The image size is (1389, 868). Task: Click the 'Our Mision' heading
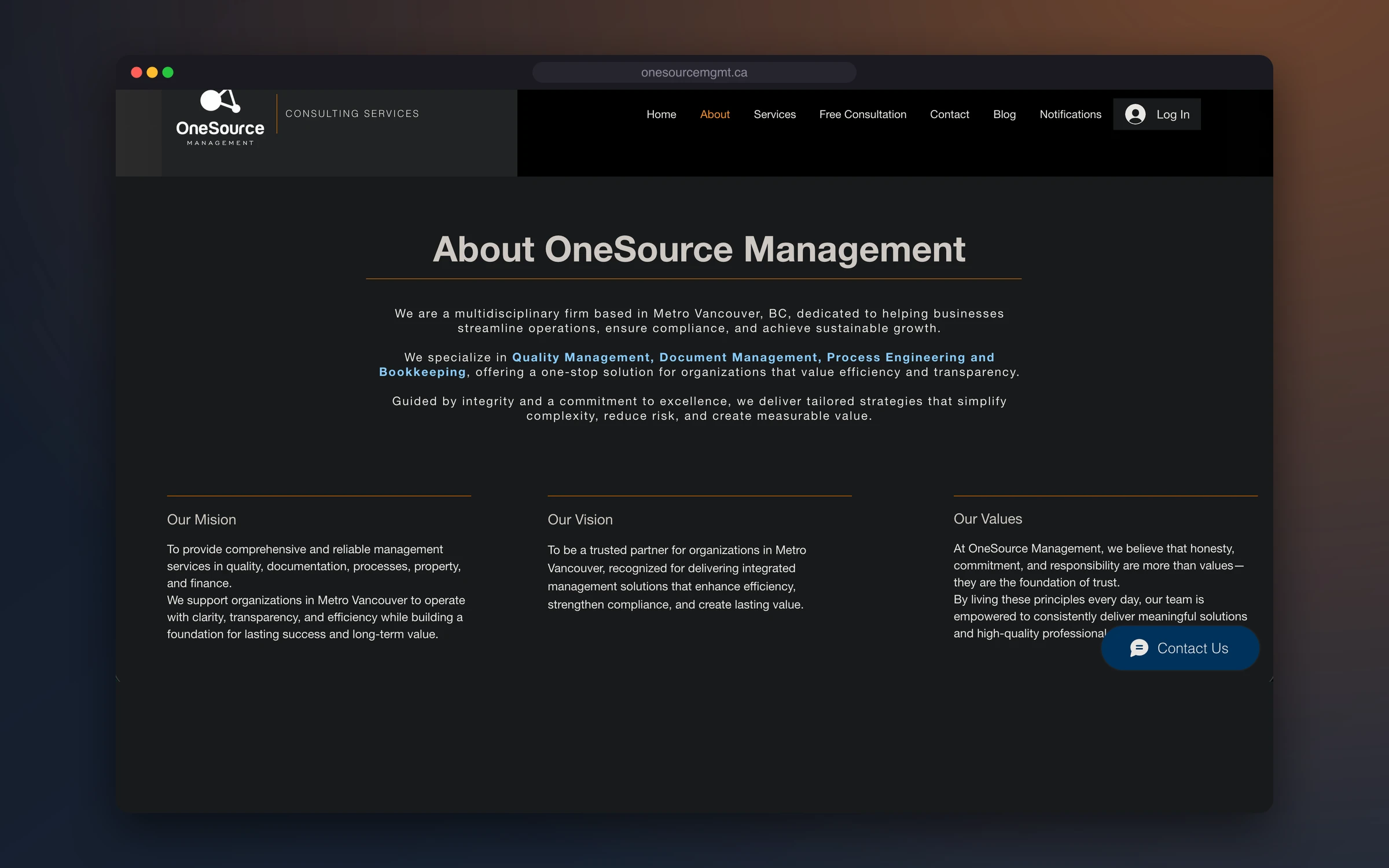tap(201, 520)
